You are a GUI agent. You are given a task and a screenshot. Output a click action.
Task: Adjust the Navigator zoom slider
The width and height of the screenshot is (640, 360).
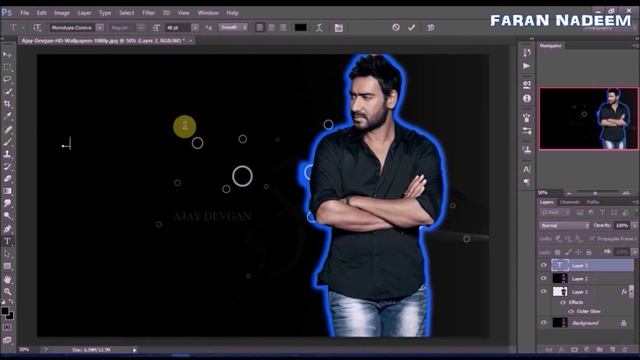[x=595, y=193]
